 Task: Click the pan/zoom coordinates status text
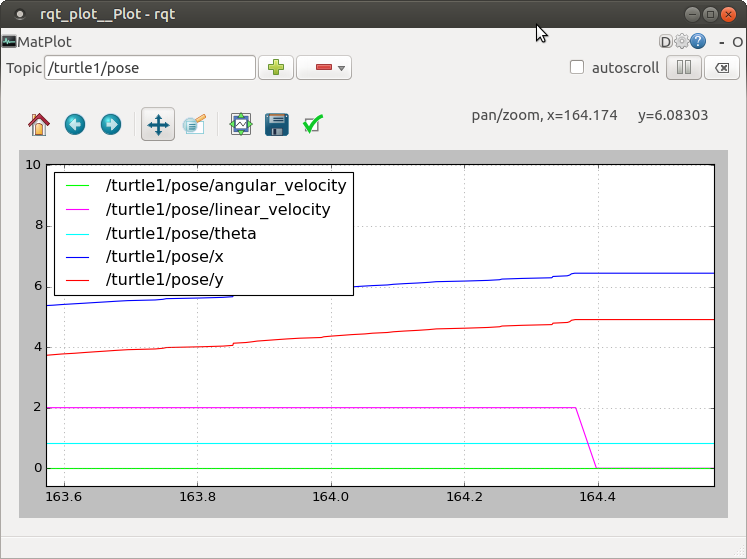[590, 115]
